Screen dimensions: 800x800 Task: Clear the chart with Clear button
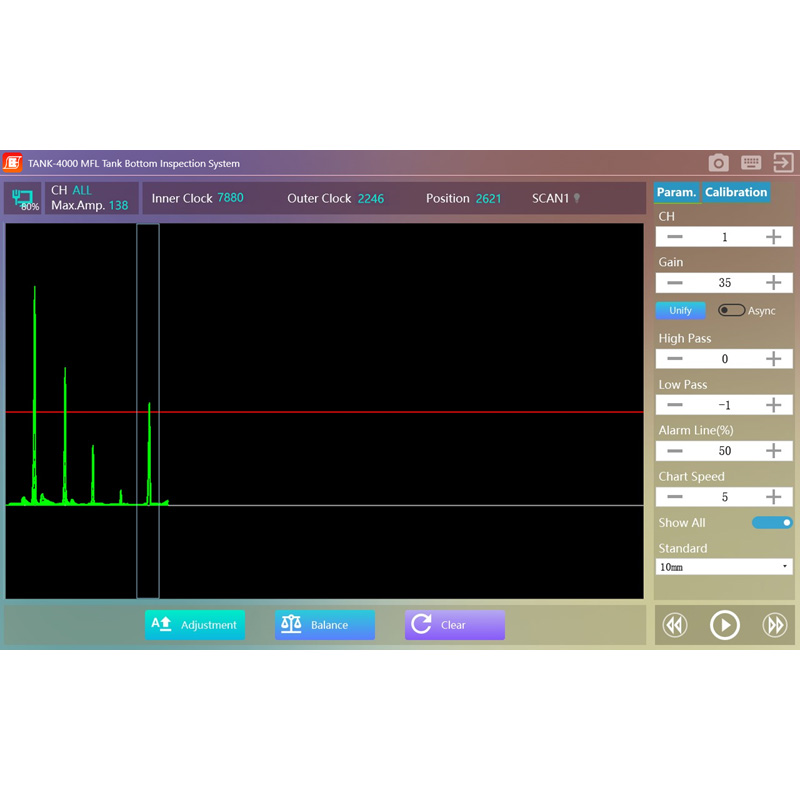click(455, 624)
